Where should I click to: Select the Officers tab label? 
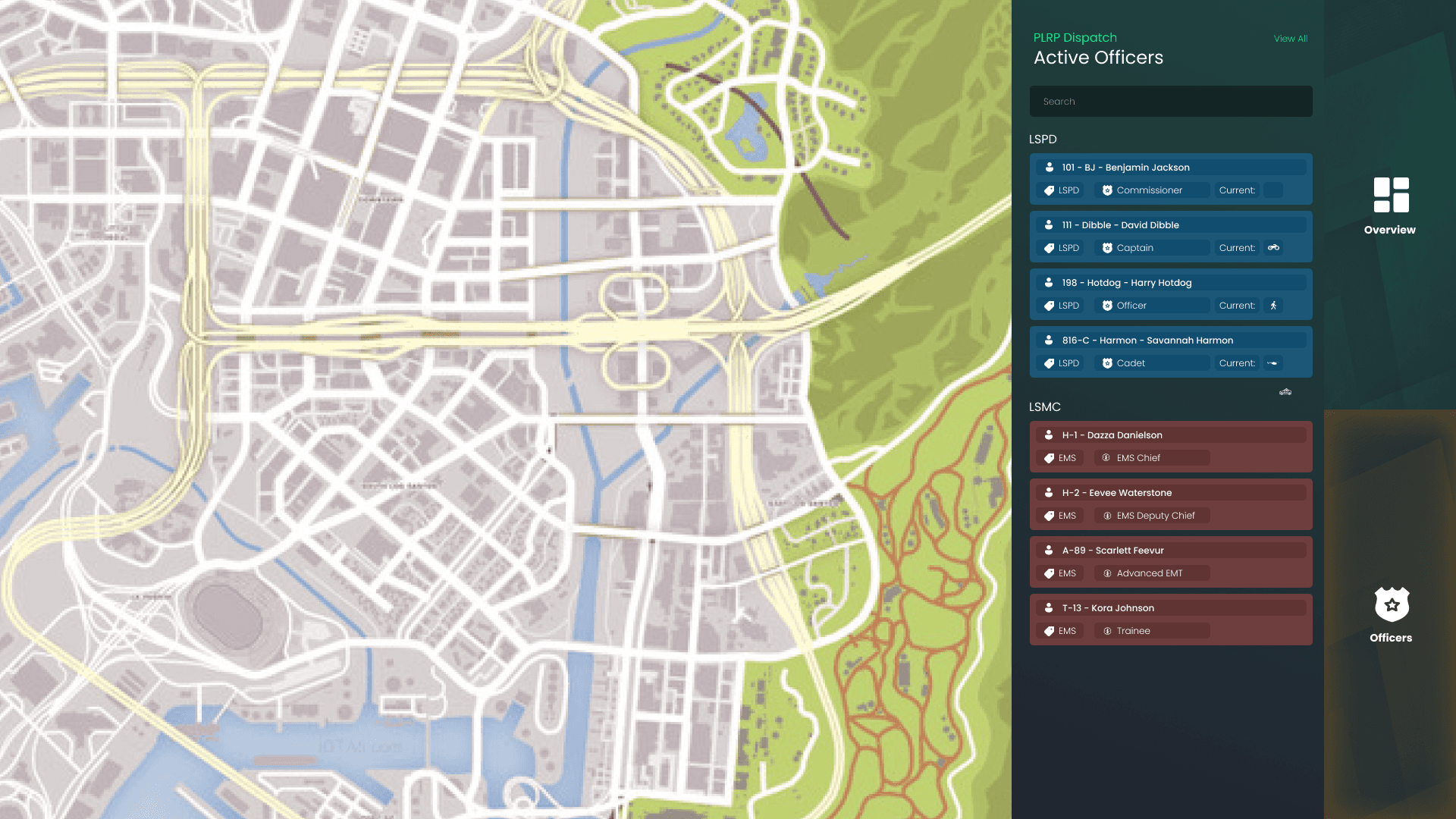point(1390,638)
